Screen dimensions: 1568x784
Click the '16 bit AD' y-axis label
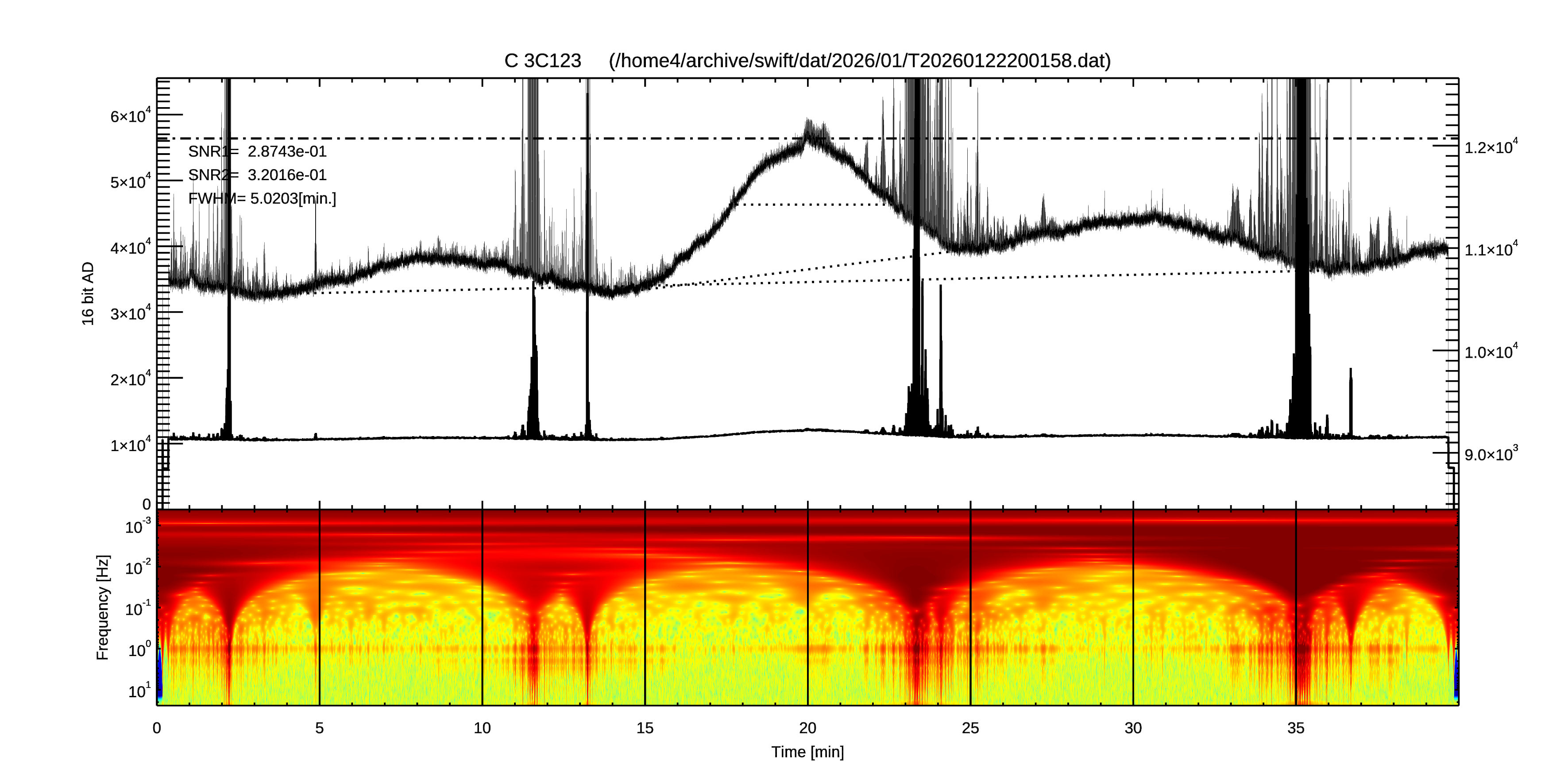[x=88, y=294]
